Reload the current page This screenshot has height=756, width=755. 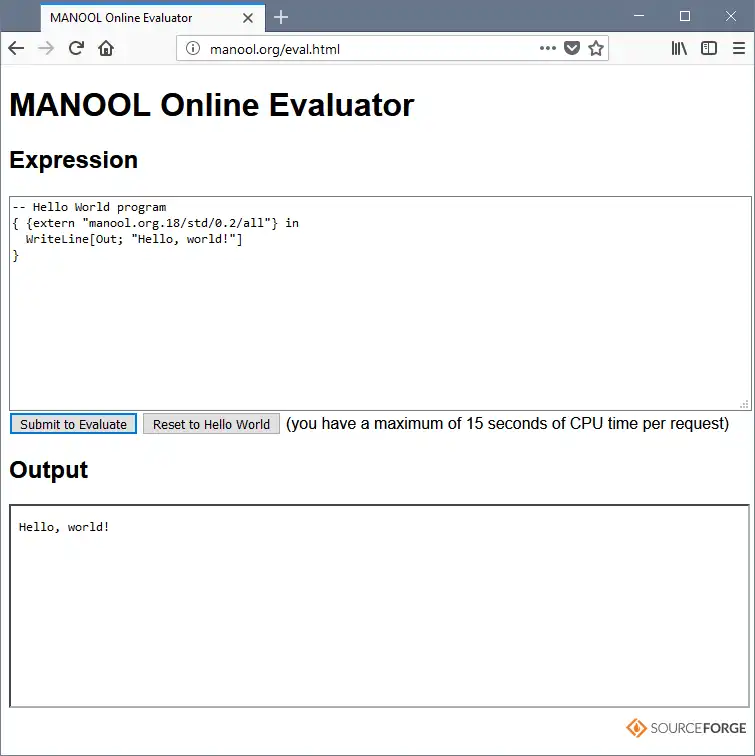[76, 48]
